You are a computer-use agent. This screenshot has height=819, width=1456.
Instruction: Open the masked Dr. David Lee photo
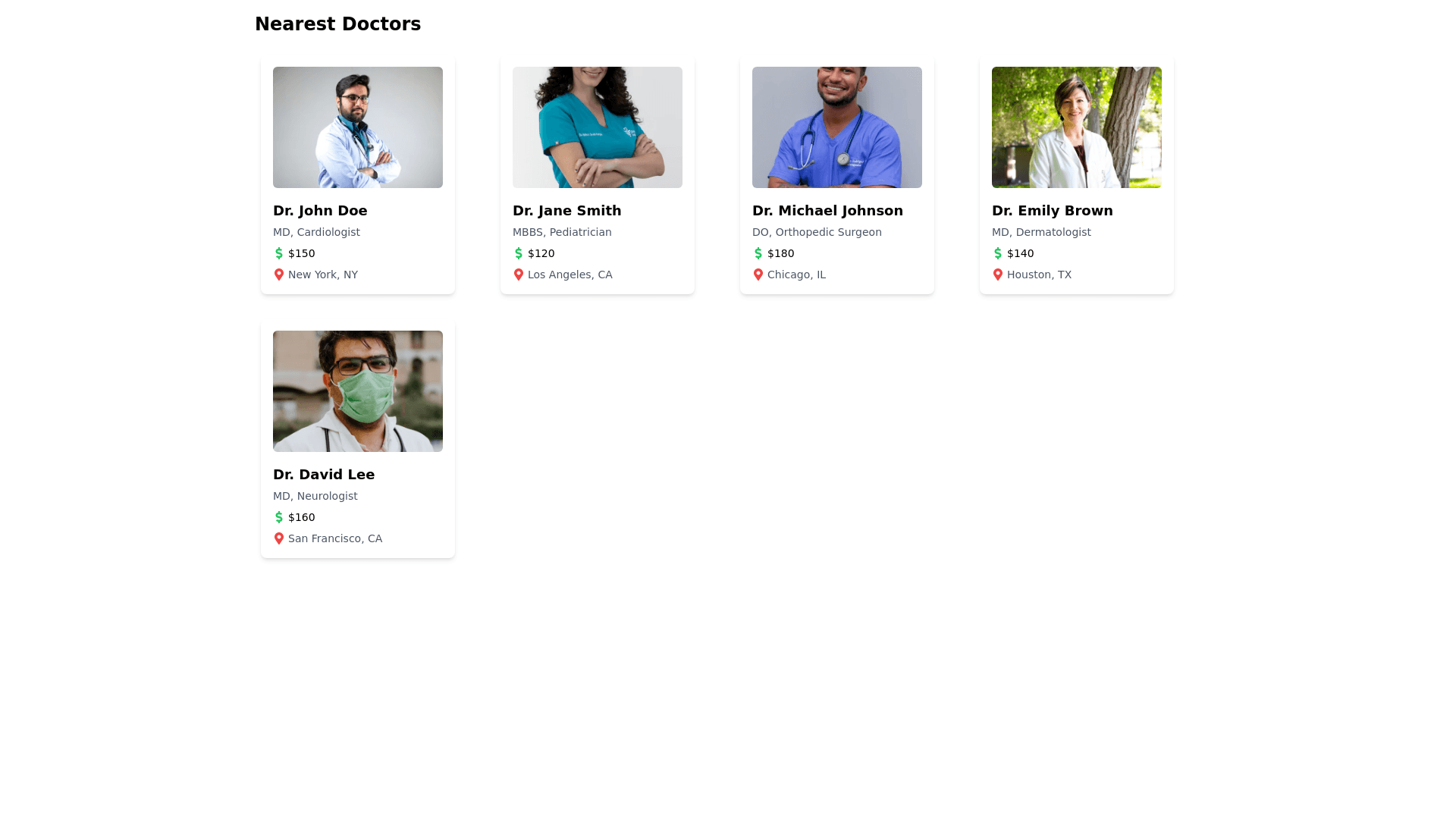pyautogui.click(x=358, y=391)
